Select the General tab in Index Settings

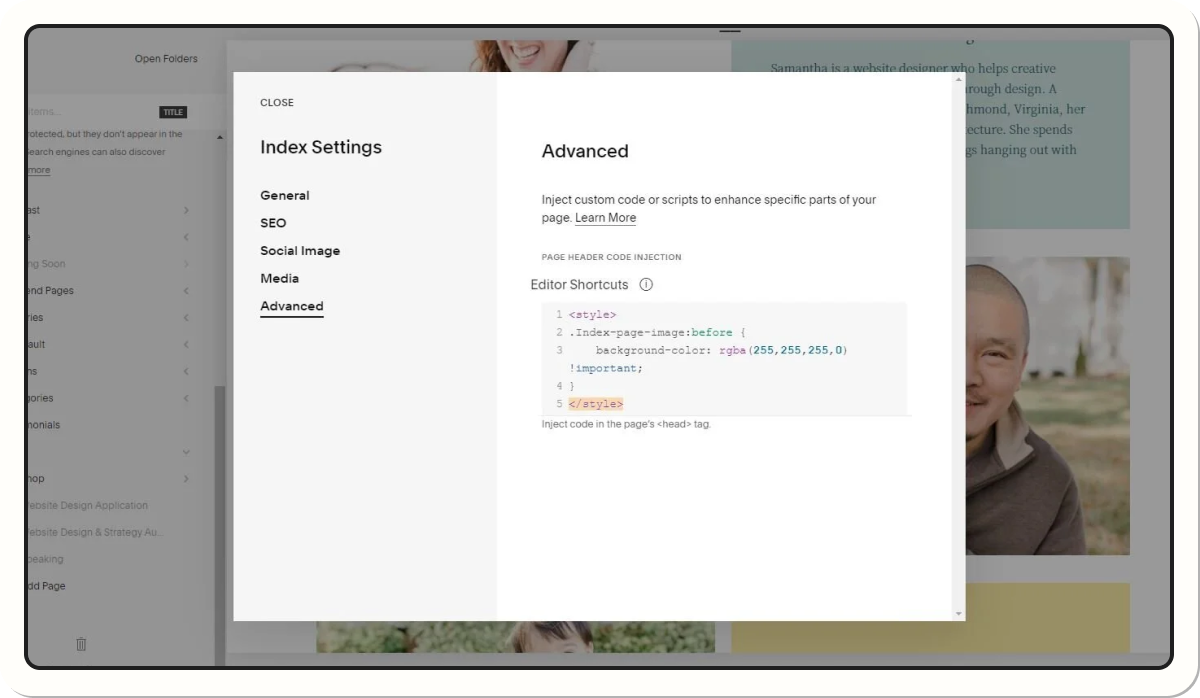pyautogui.click(x=284, y=195)
